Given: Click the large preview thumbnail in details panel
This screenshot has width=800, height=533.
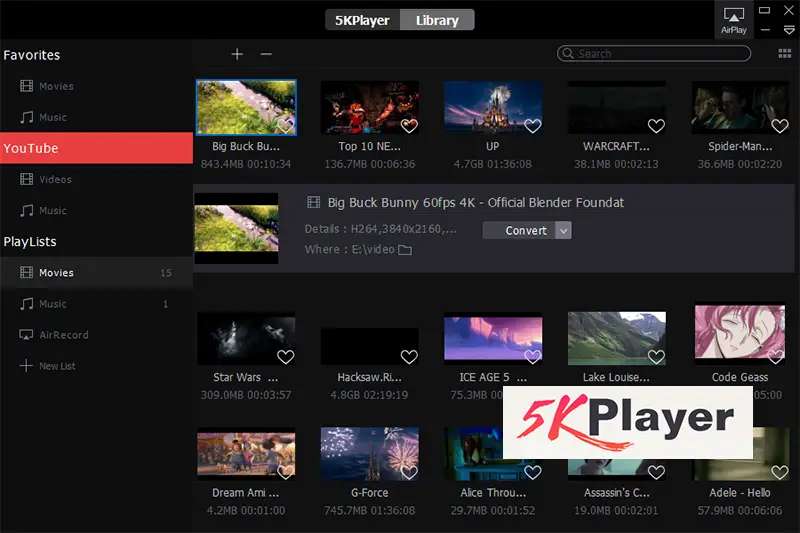Looking at the screenshot, I should click(x=236, y=228).
